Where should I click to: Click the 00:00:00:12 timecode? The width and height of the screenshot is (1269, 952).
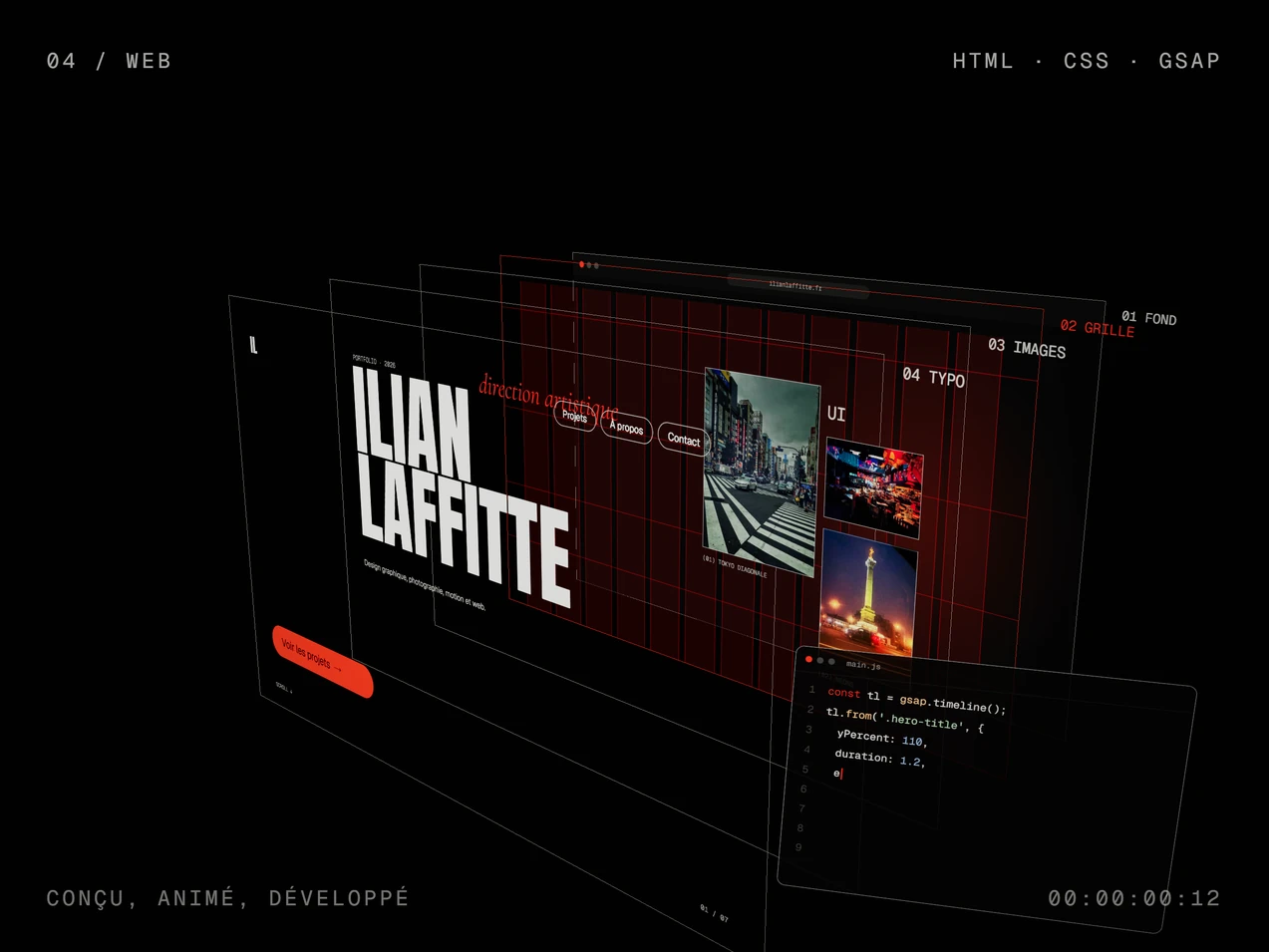pyautogui.click(x=1134, y=898)
